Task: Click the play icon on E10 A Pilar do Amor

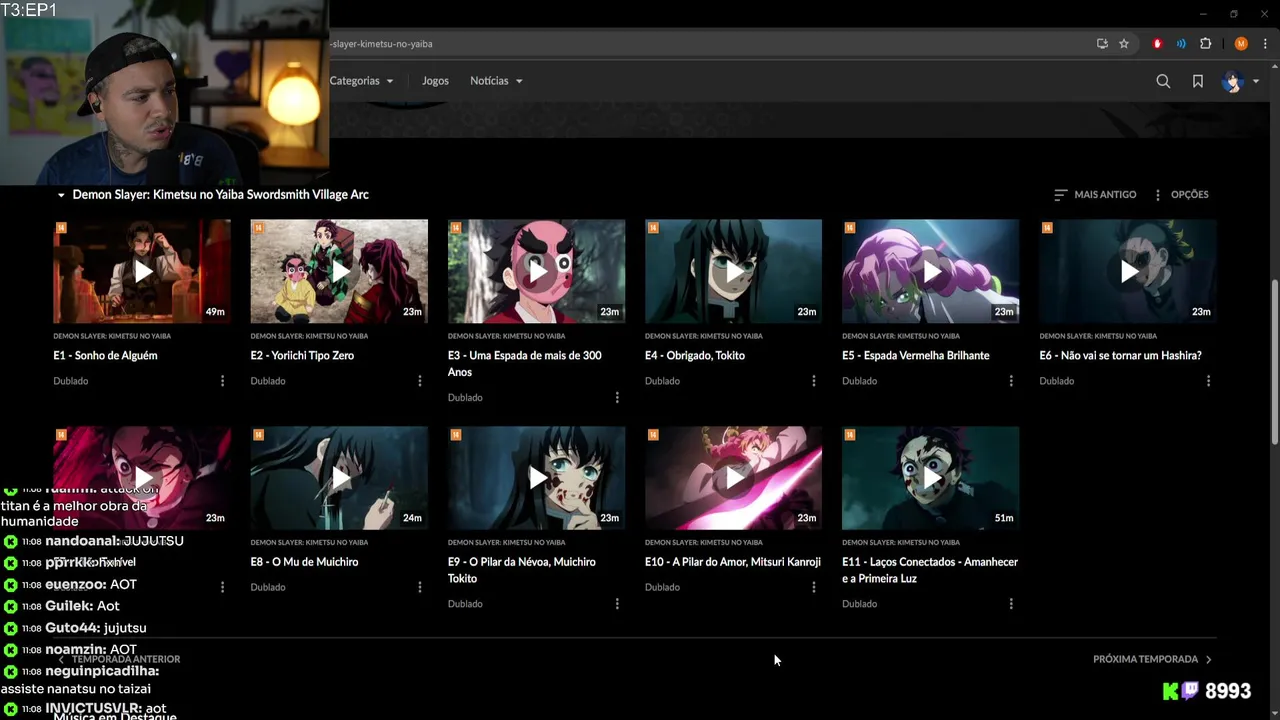Action: tap(735, 478)
